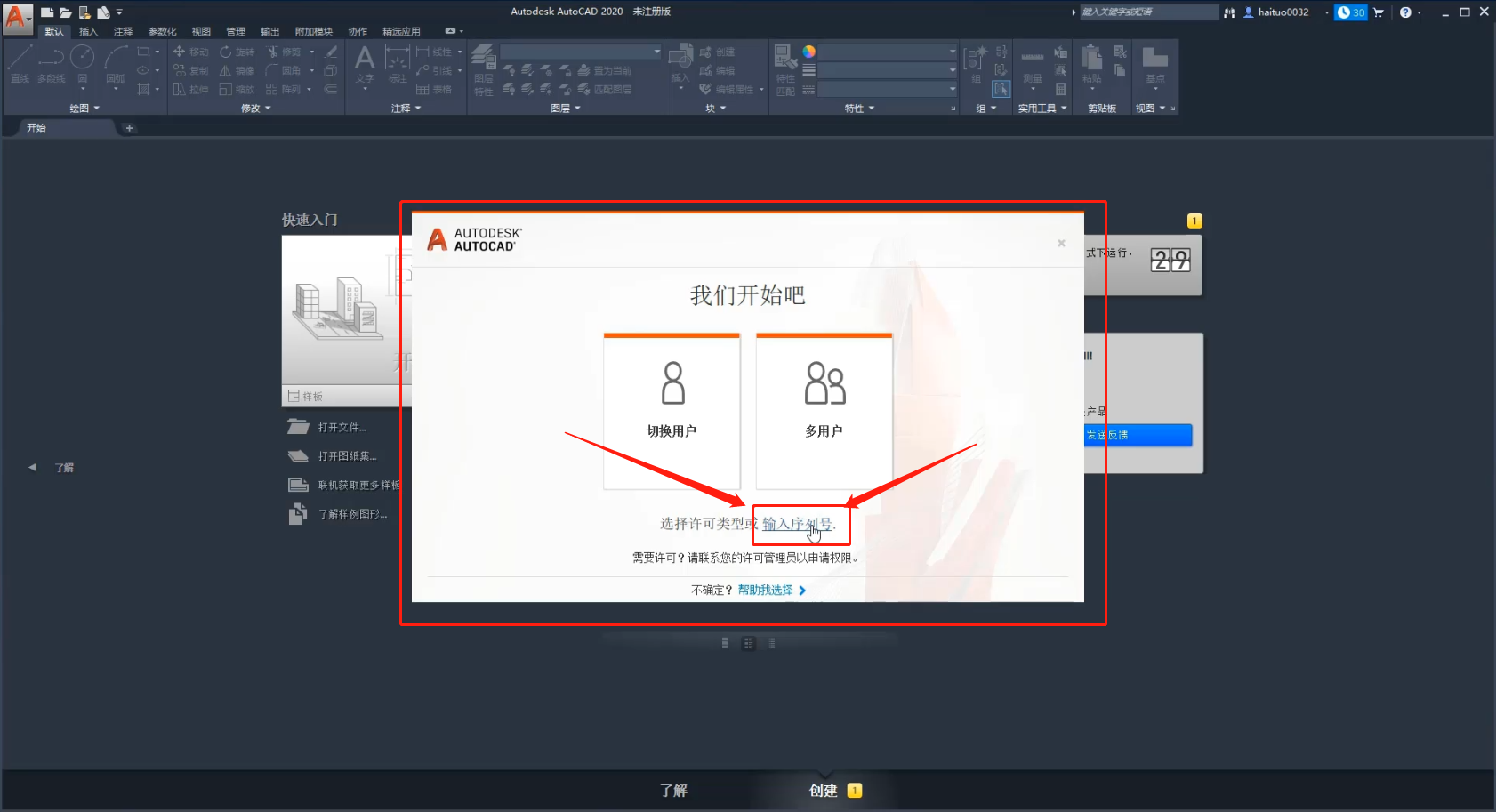Open the AutoCAD application menu logo
The image size is (1496, 812).
17,18
